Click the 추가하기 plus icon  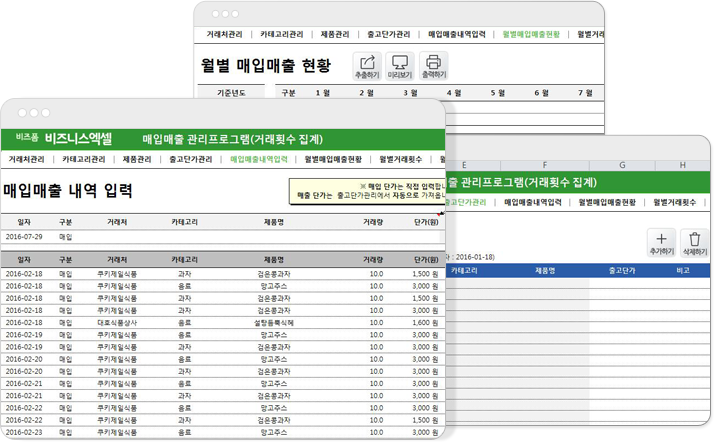(663, 239)
